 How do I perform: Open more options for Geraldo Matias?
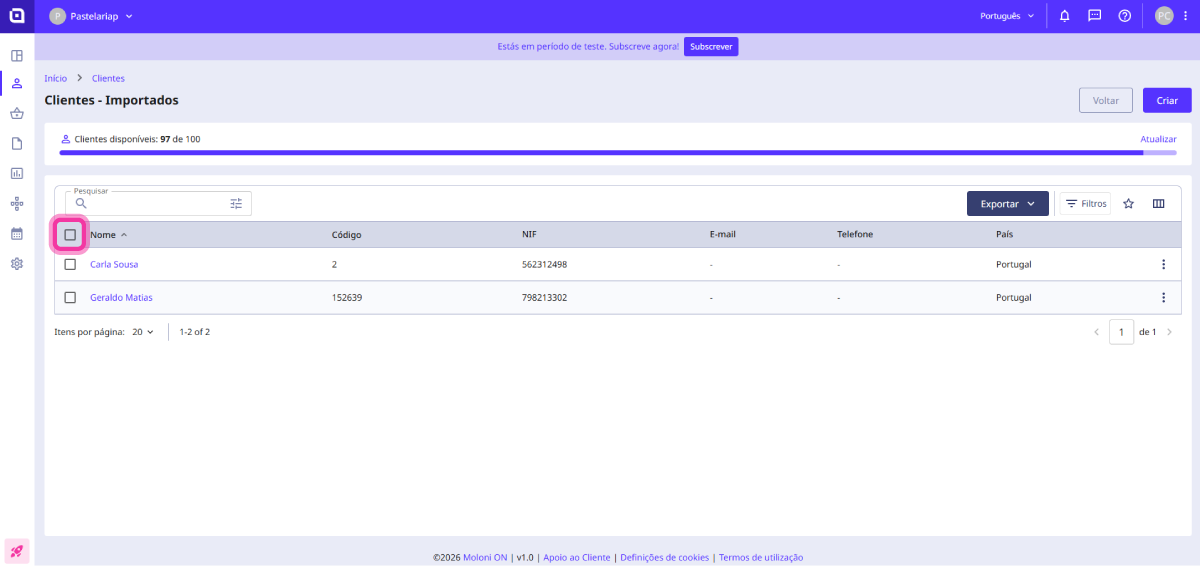(x=1163, y=298)
